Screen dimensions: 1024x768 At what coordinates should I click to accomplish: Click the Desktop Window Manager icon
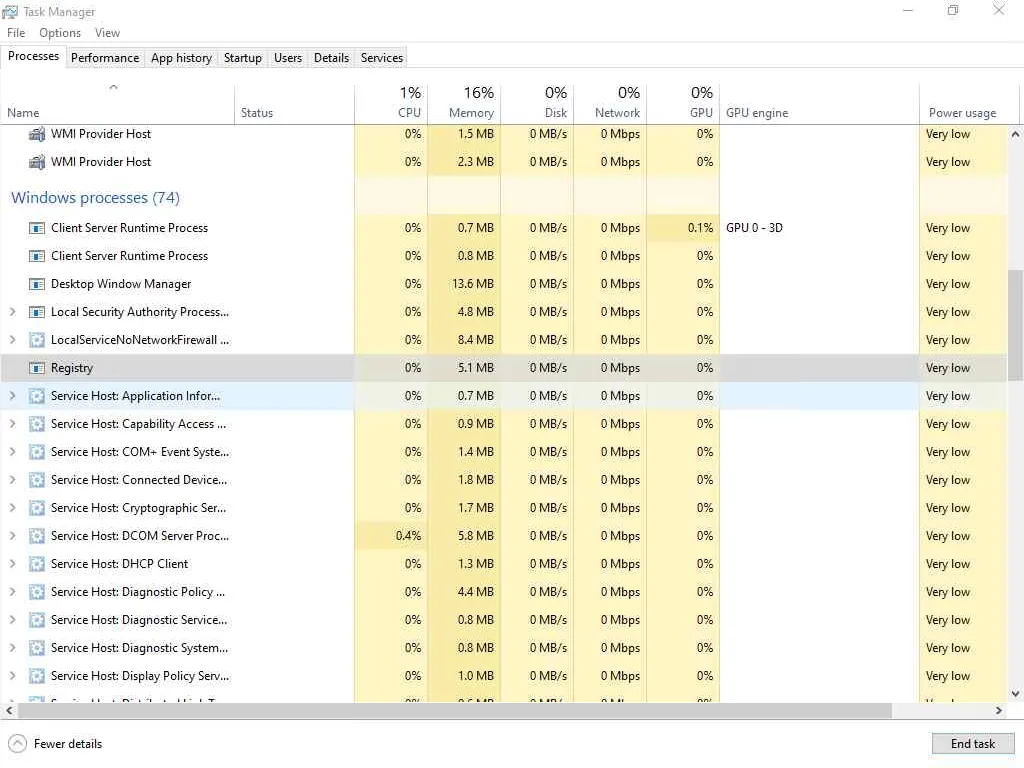tap(37, 284)
